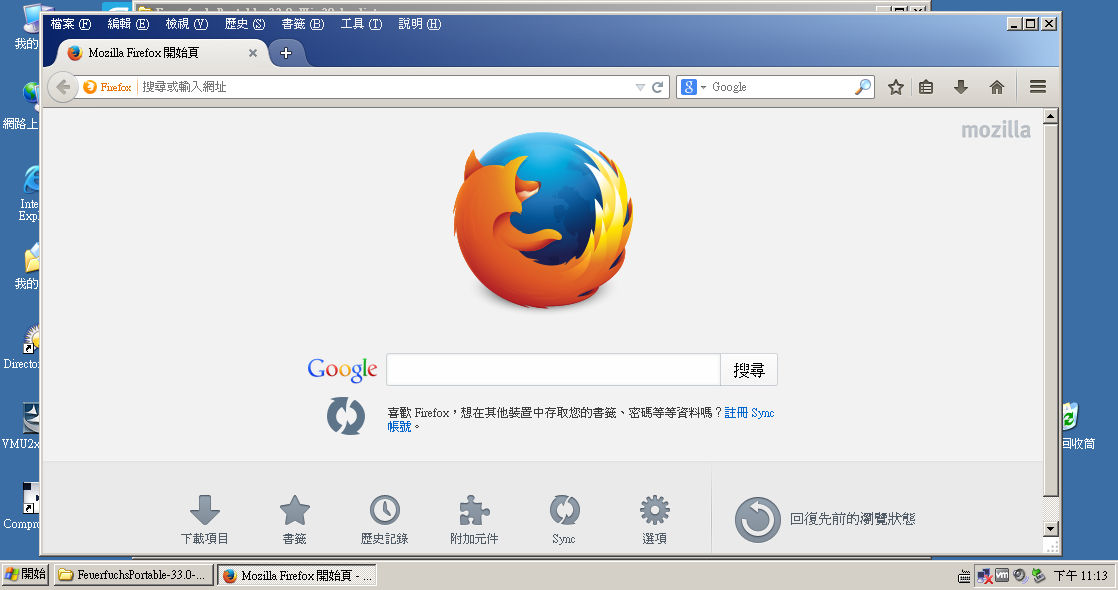Focus the Google search box on start page

(553, 370)
